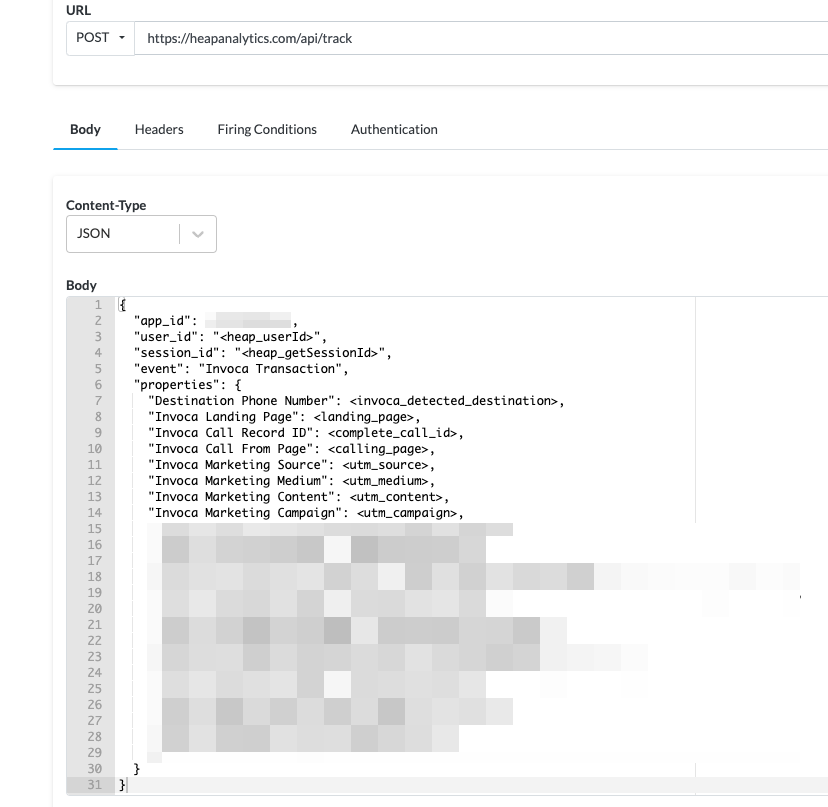This screenshot has width=828, height=807.
Task: Click the "Invoca Marketing Medium" line
Action: click(x=291, y=481)
